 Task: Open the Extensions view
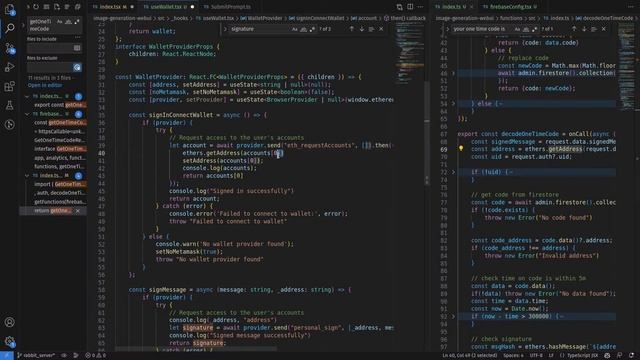9,86
